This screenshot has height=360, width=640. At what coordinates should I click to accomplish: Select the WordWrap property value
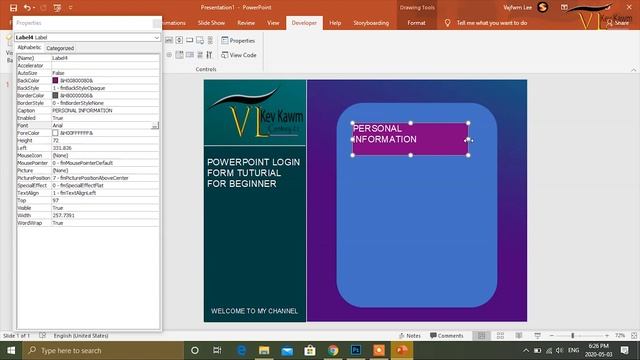pyautogui.click(x=105, y=223)
